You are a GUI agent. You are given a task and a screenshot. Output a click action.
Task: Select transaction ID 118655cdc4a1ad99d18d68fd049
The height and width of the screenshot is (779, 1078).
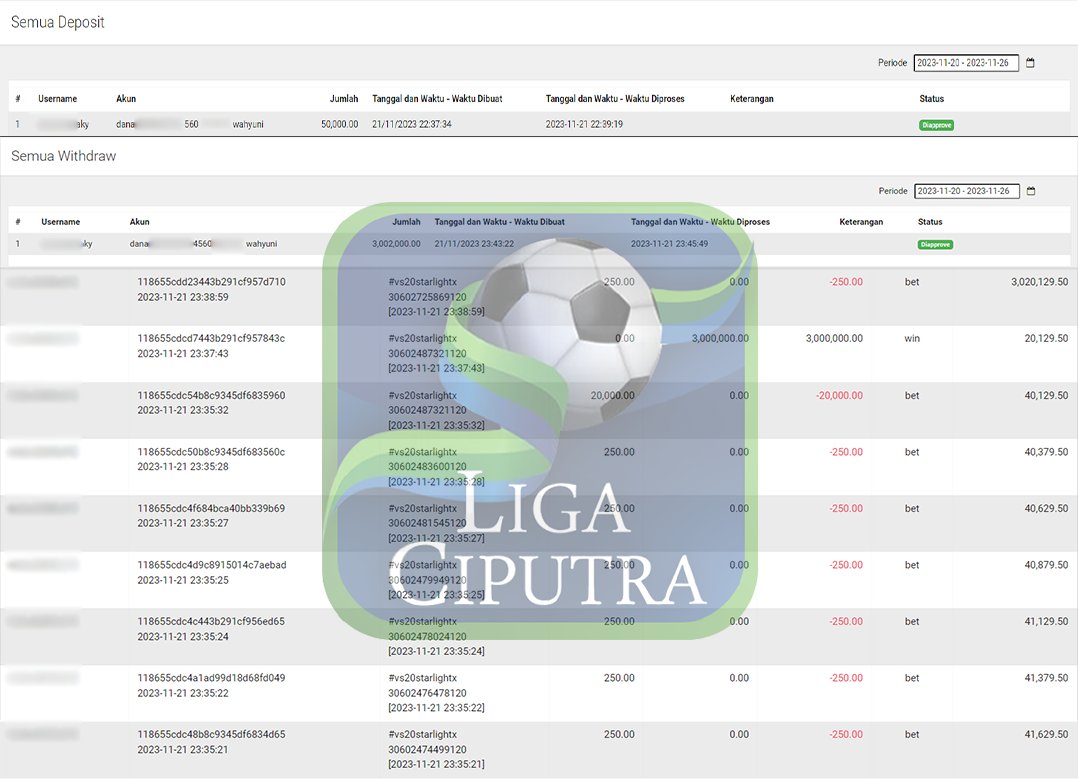point(211,677)
